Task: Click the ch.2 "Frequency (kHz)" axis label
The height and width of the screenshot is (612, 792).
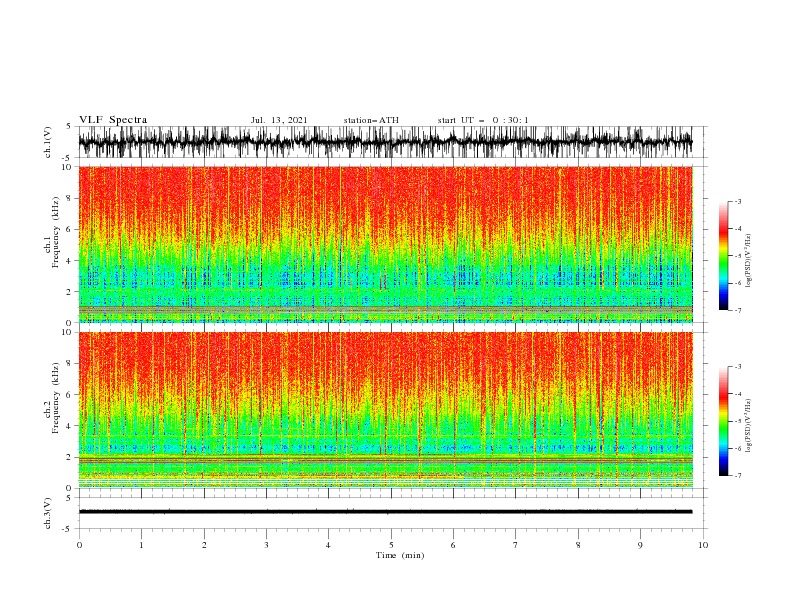Action: (55, 398)
